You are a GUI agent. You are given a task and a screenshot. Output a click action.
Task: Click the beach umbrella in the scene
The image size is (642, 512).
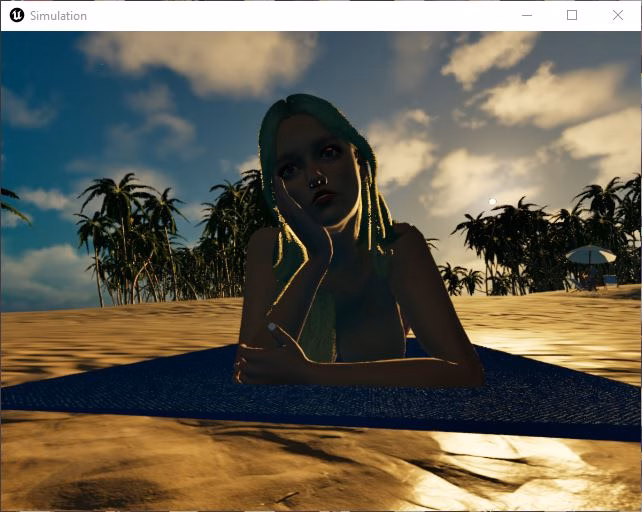pyautogui.click(x=591, y=256)
